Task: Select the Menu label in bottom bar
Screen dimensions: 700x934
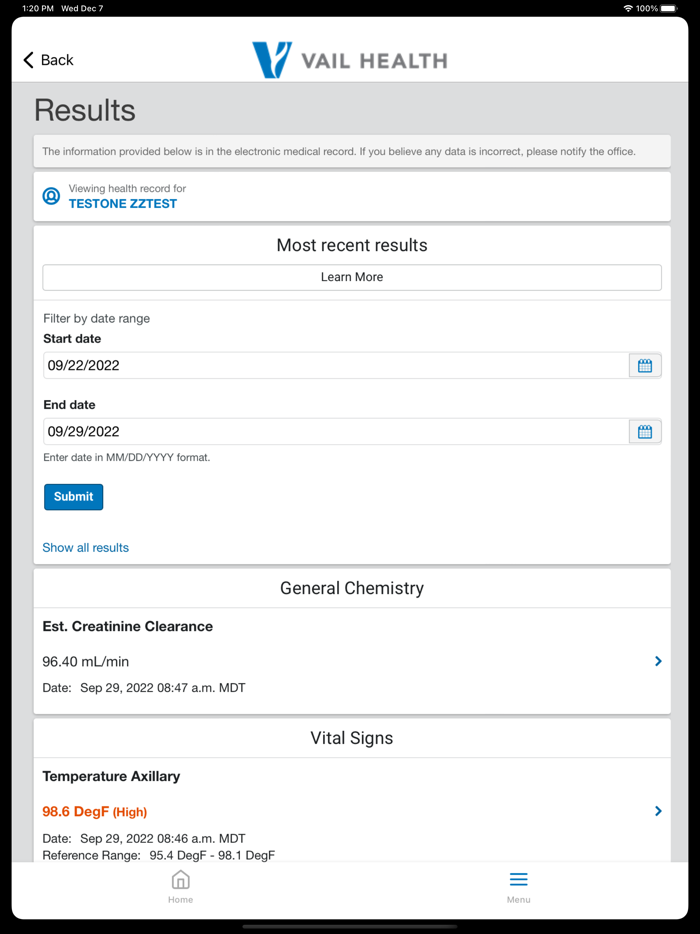Action: point(518,899)
